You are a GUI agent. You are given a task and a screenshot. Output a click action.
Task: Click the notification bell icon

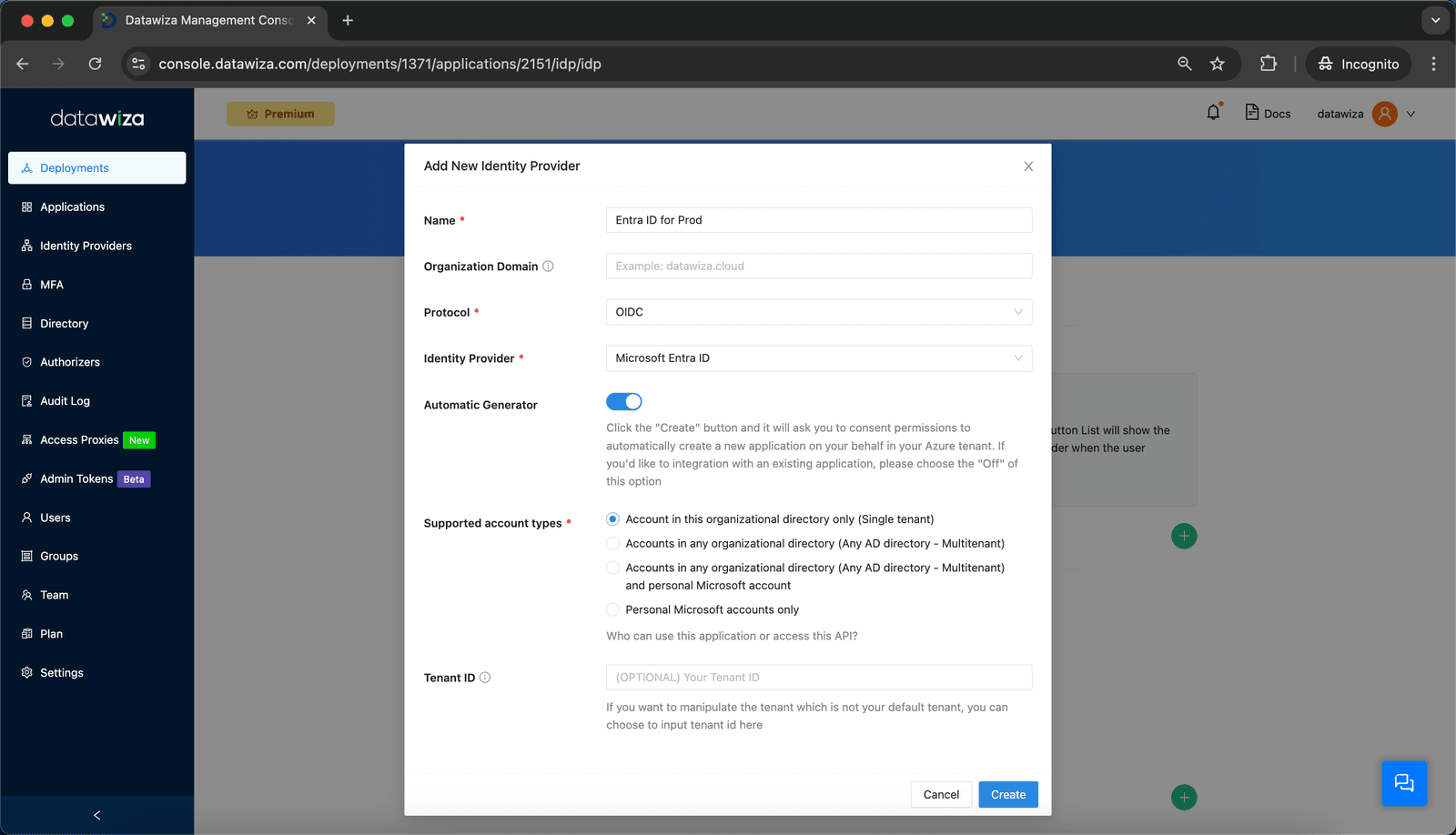point(1213,113)
